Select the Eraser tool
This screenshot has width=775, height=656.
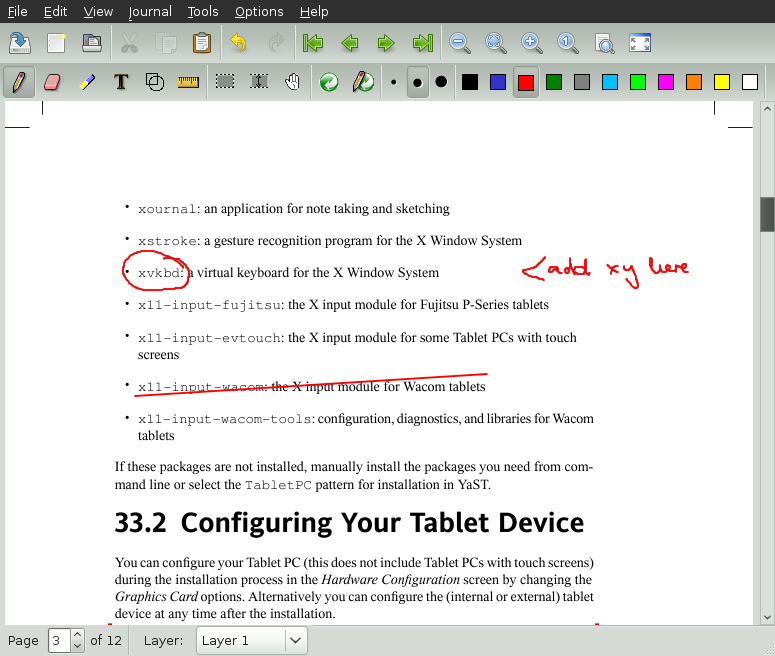(x=52, y=82)
